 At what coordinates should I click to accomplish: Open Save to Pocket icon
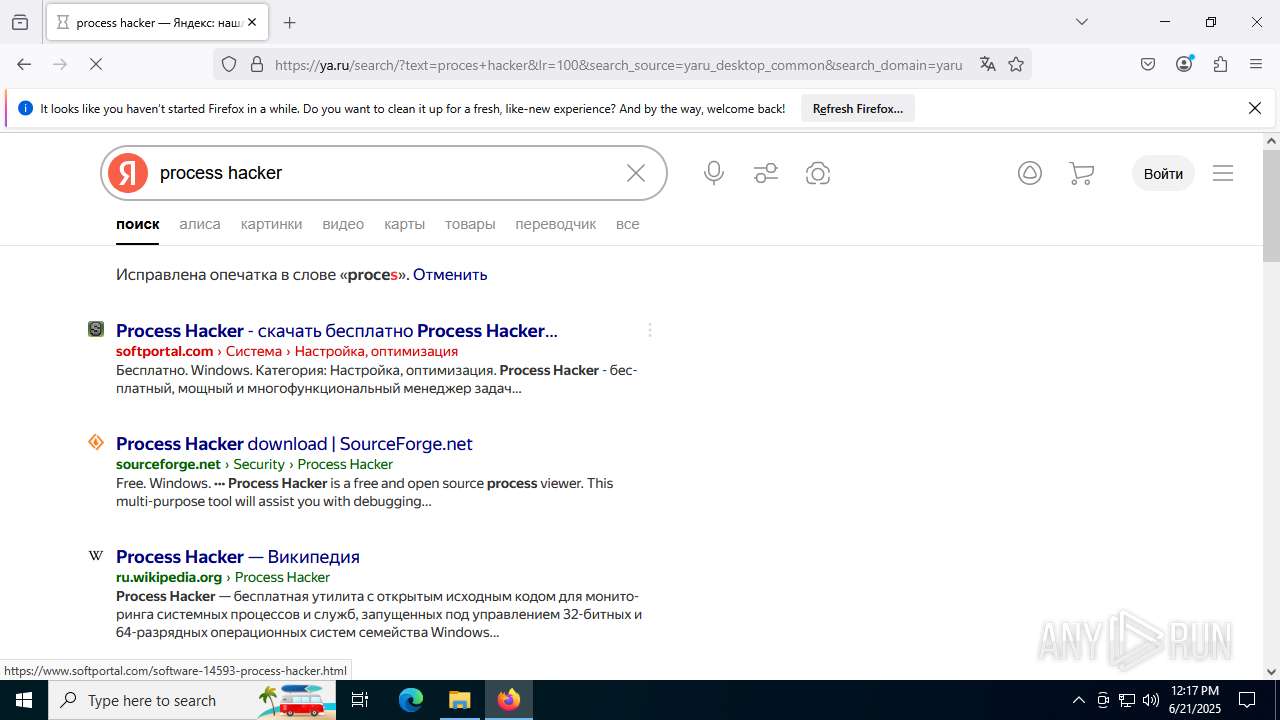pyautogui.click(x=1148, y=64)
